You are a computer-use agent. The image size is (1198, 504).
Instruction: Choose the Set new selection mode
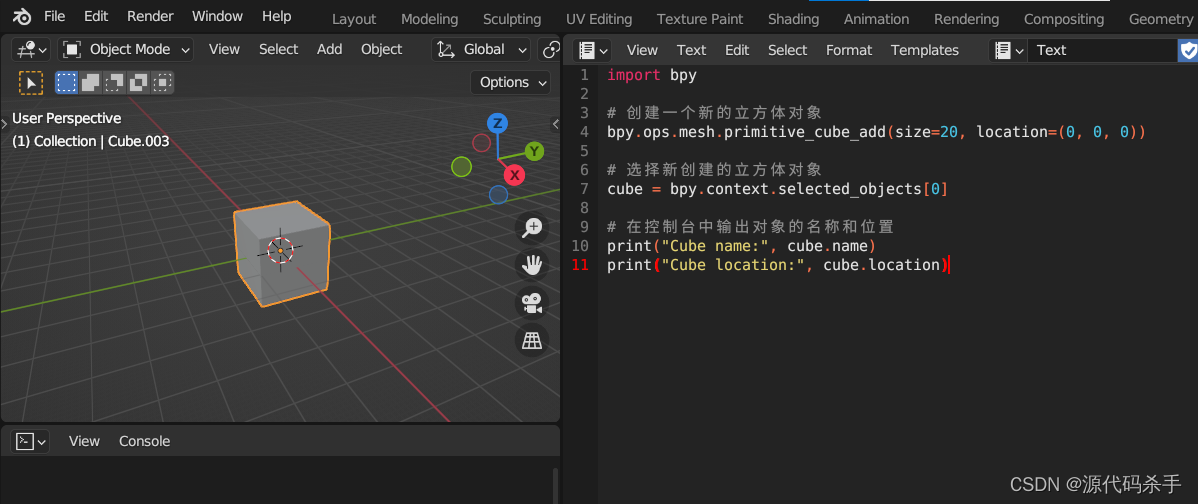(x=66, y=82)
